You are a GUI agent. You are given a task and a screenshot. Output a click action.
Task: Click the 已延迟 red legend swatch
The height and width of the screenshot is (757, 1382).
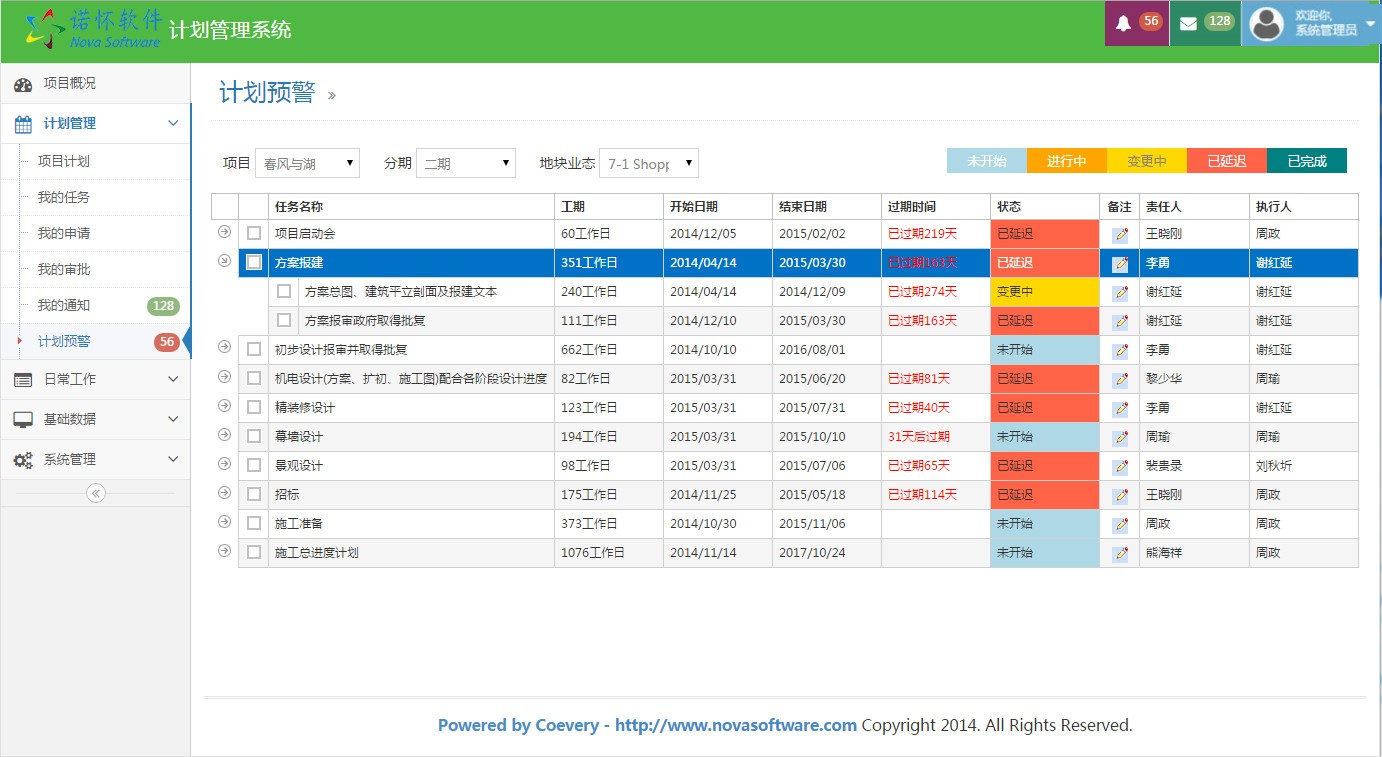1226,161
